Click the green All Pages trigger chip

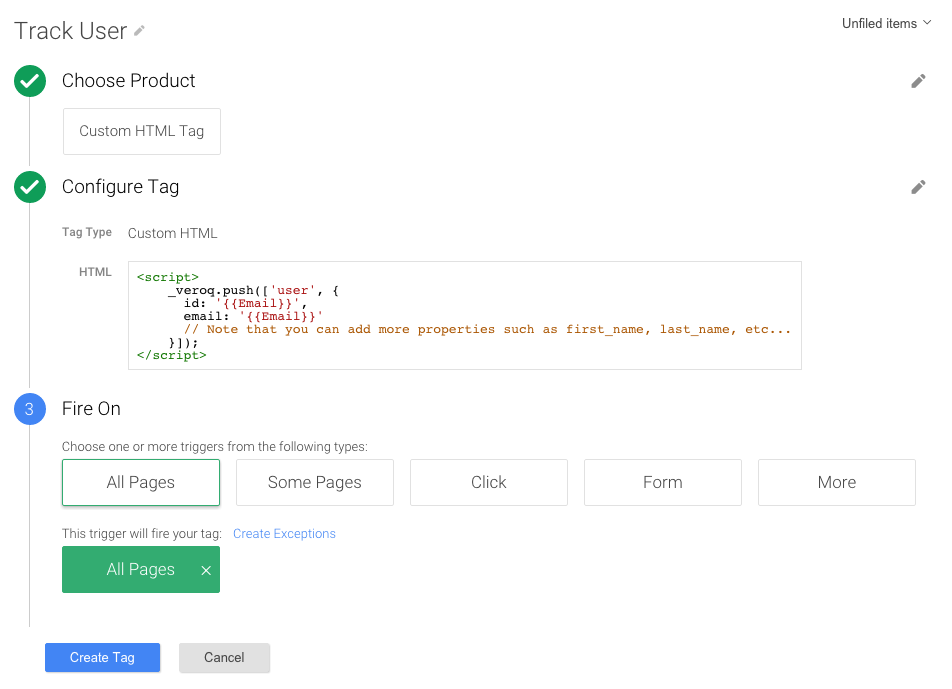(x=140, y=569)
